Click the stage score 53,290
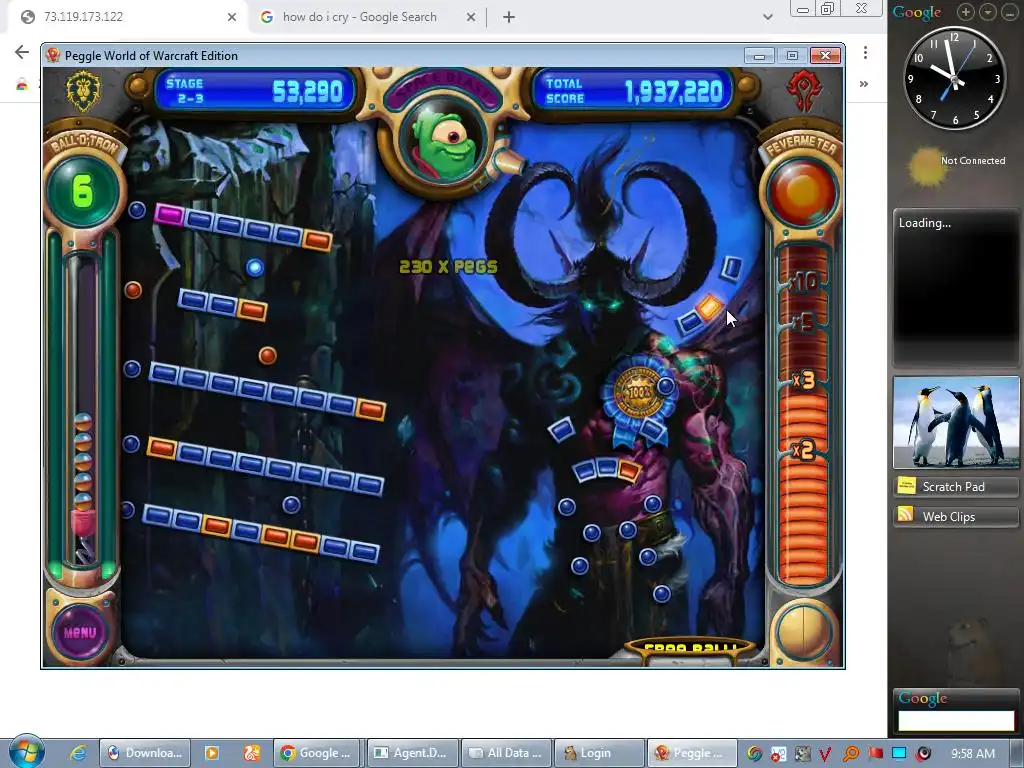 click(307, 91)
